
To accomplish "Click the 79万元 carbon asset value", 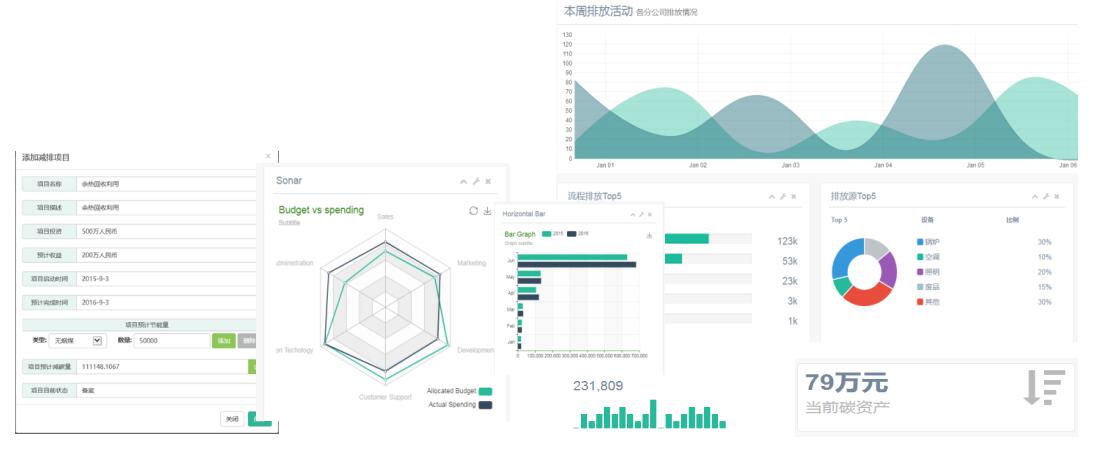I will (x=846, y=382).
